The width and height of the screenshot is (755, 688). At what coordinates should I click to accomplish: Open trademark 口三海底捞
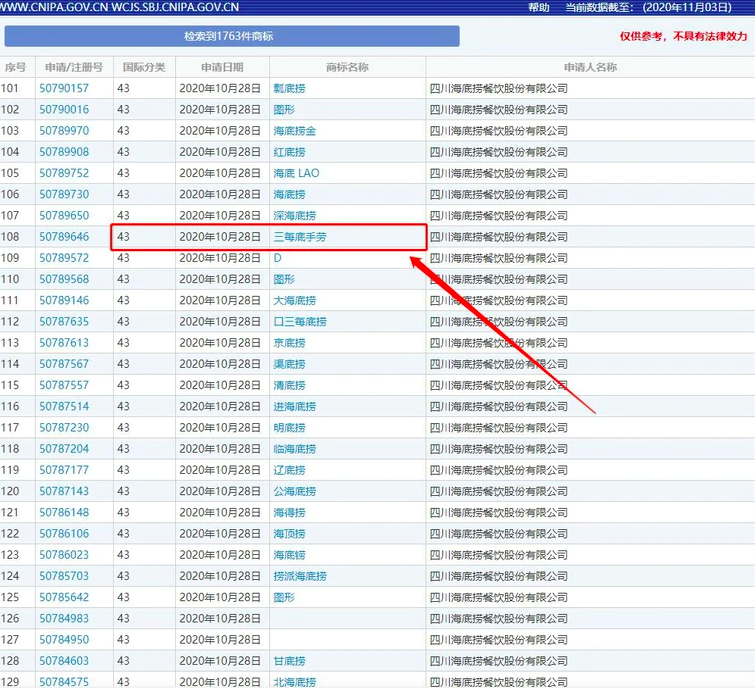(x=299, y=322)
